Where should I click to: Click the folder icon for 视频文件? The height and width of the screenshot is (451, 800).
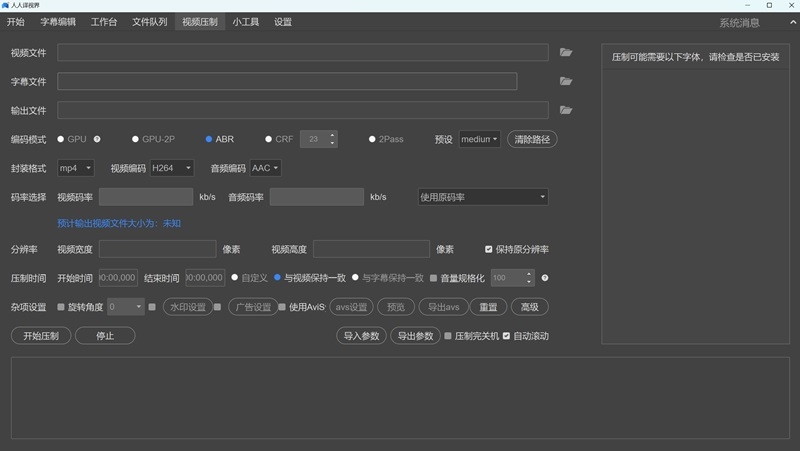(x=566, y=53)
